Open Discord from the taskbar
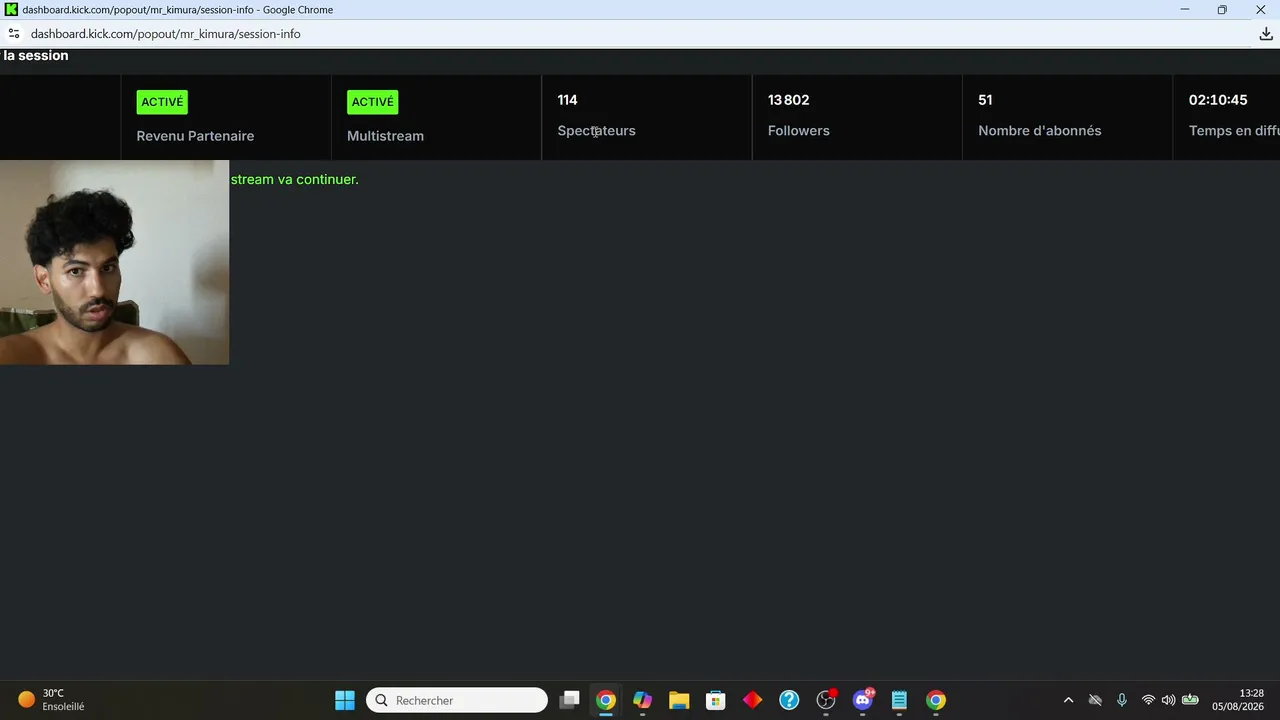1280x720 pixels. [x=863, y=700]
